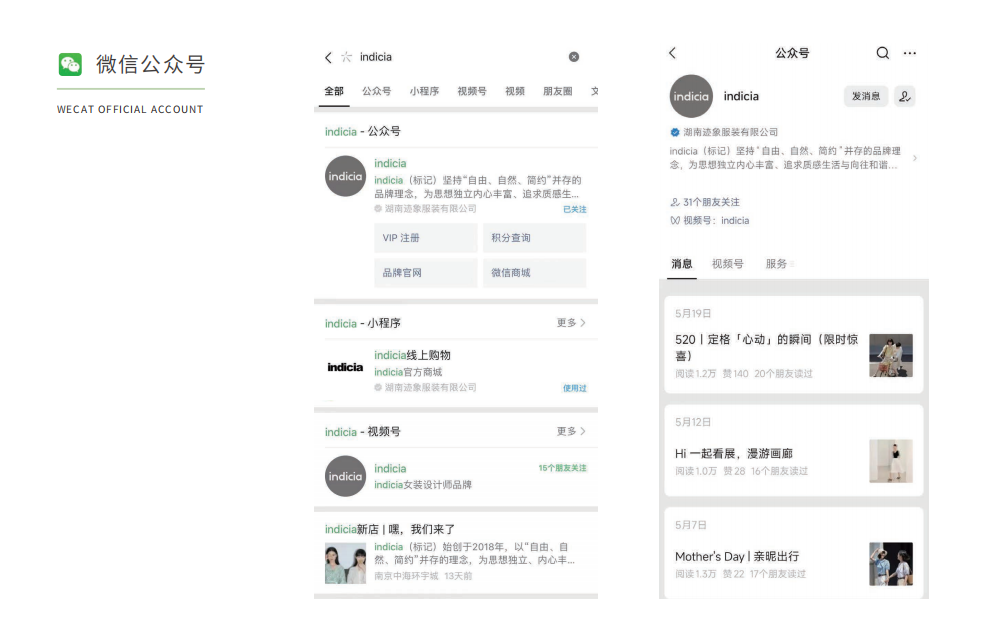Open indicia video channel avatar

click(345, 476)
